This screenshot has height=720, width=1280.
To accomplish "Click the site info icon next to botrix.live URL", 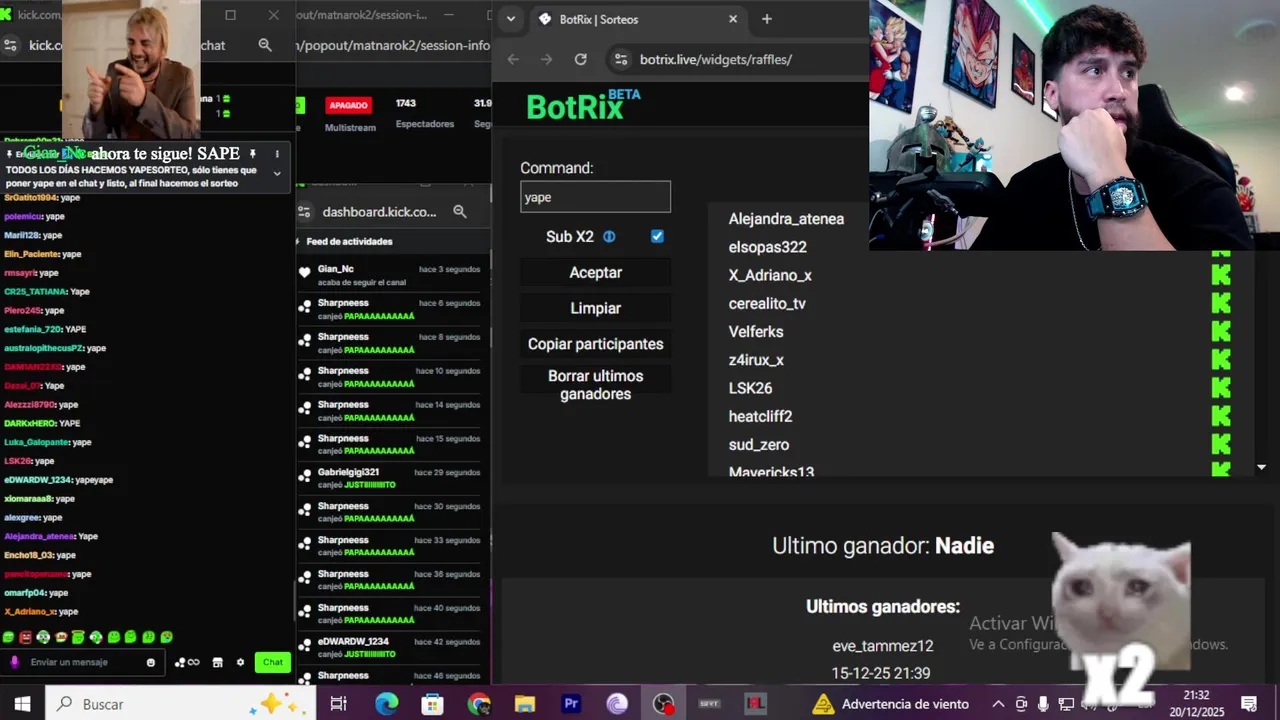I will point(620,59).
